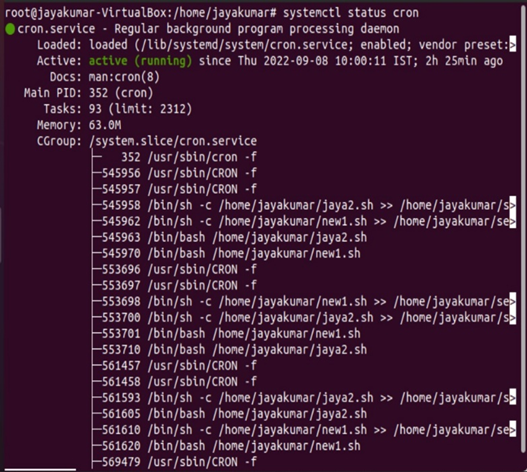This screenshot has height=472, width=527.
Task: Click the green 'active (running)' text
Action: point(140,61)
